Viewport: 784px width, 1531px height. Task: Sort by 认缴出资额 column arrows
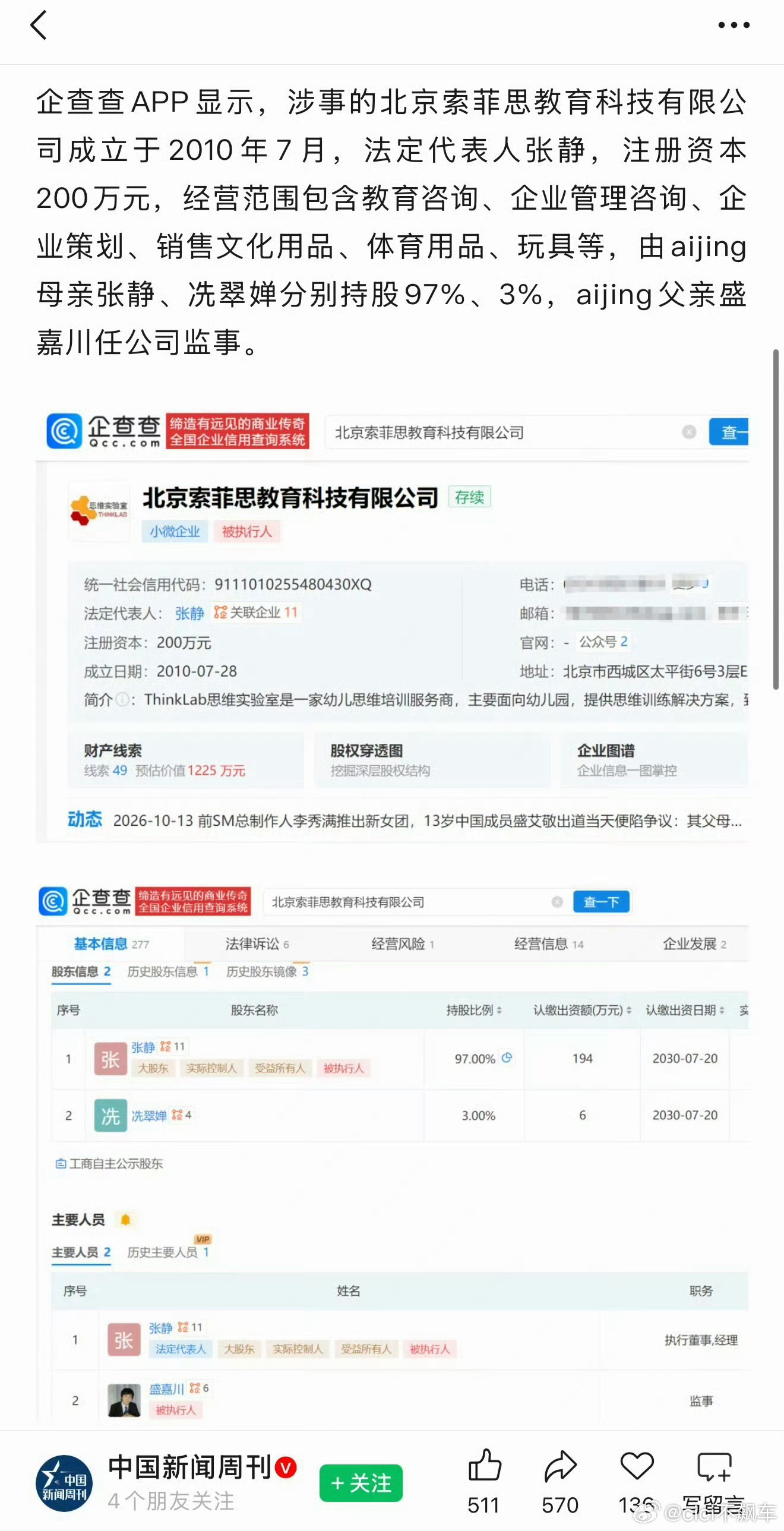pos(629,1010)
